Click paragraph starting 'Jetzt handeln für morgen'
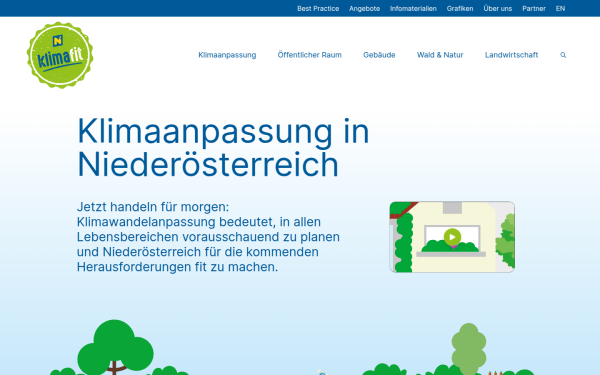 [208, 237]
